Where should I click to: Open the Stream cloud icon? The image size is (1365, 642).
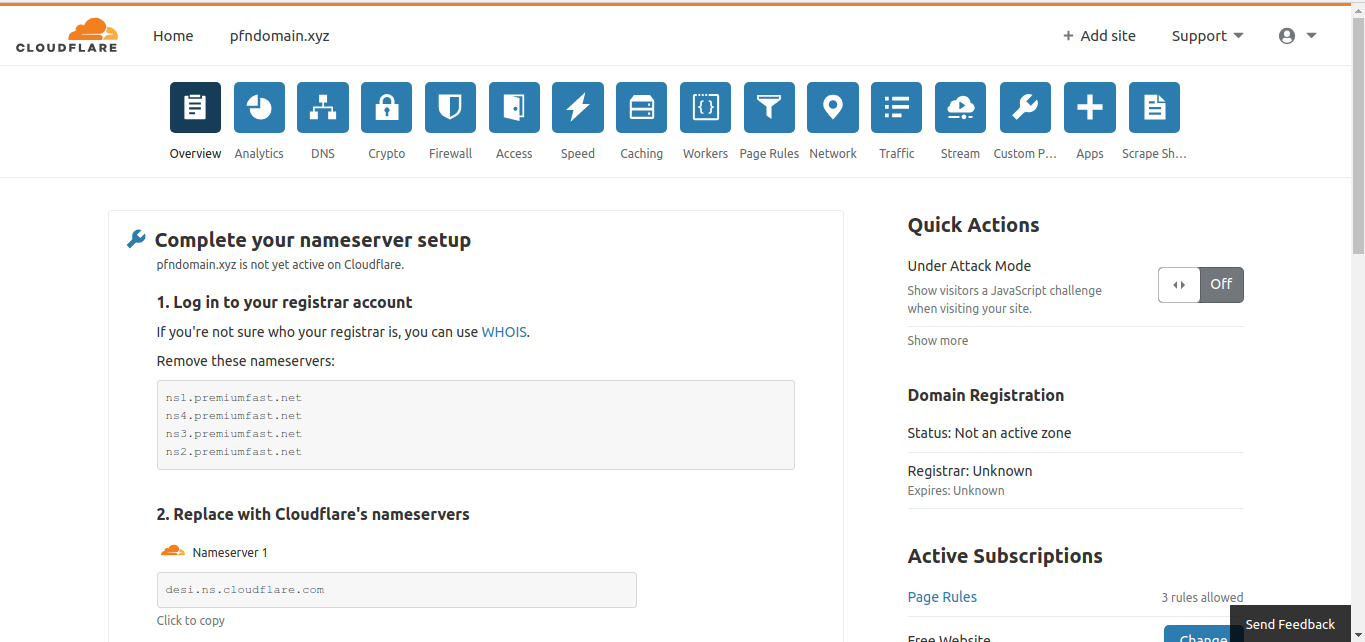pyautogui.click(x=960, y=107)
